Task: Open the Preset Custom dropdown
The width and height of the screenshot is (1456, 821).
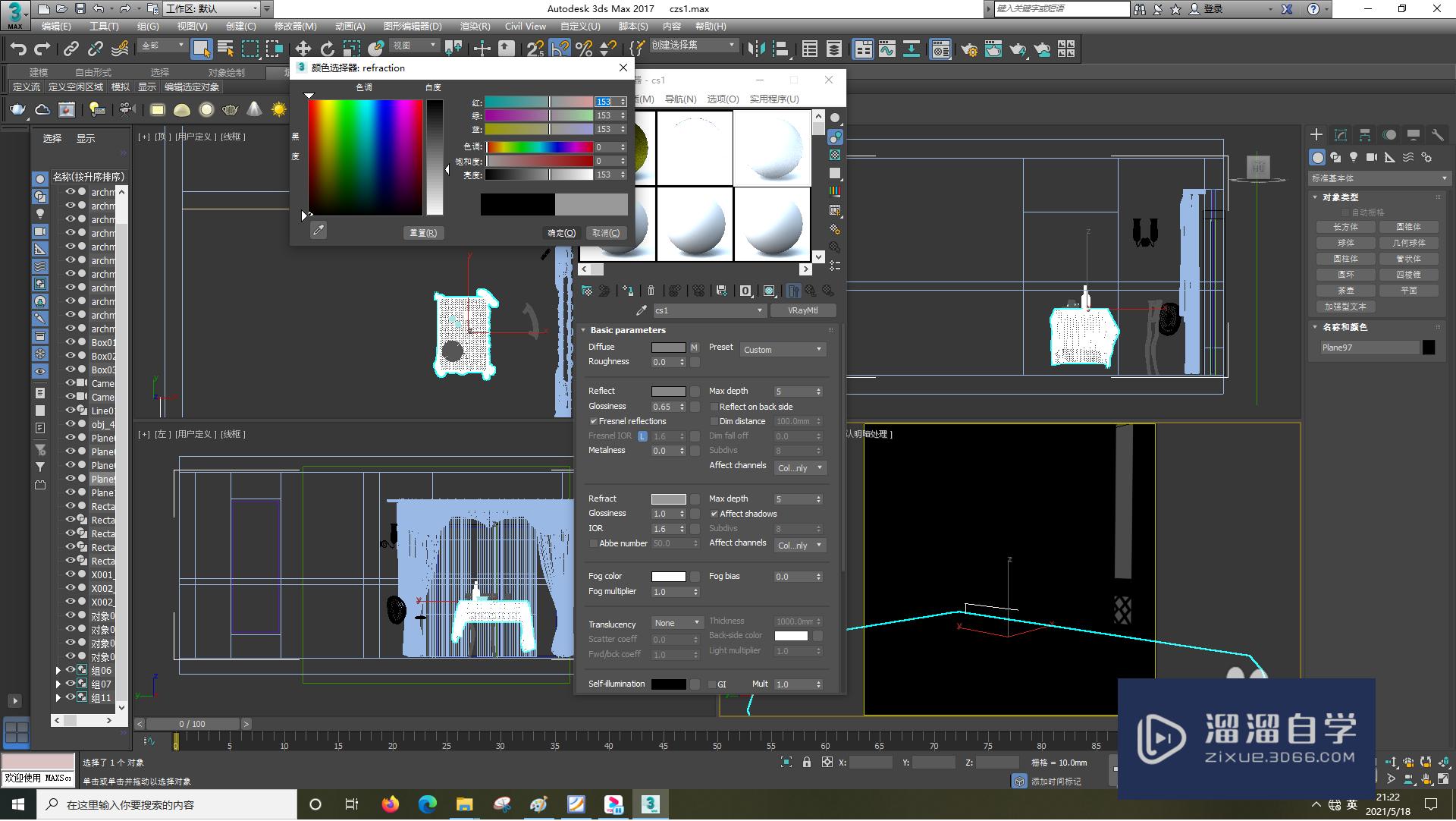Action: 782,350
